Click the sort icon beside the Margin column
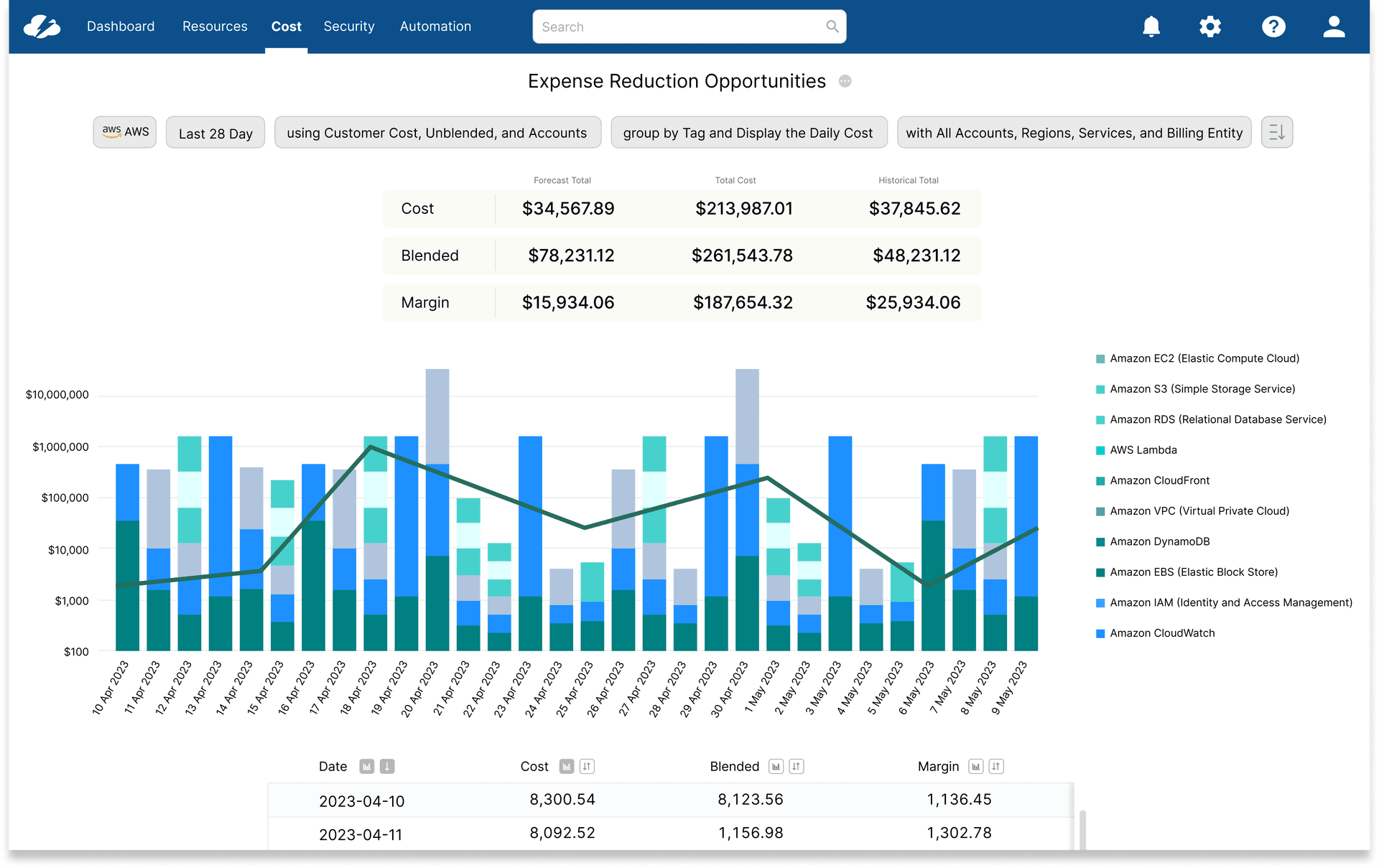The height and width of the screenshot is (868, 1379). 995,766
